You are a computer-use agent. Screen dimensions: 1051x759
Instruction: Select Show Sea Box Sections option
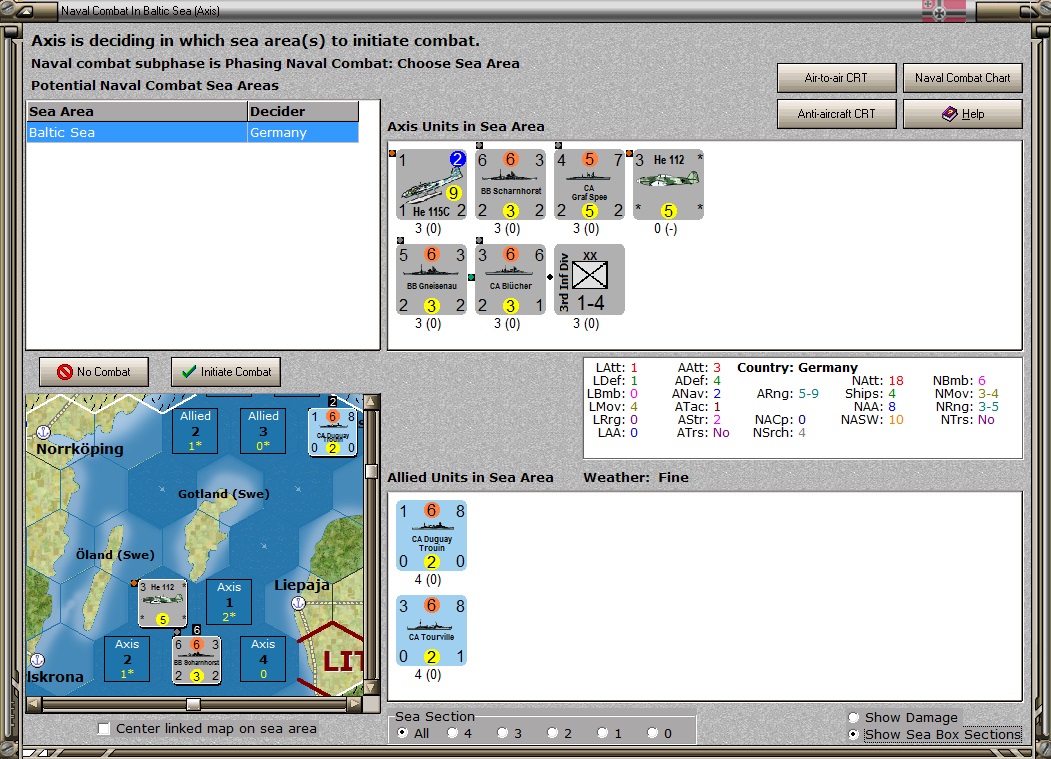[853, 734]
